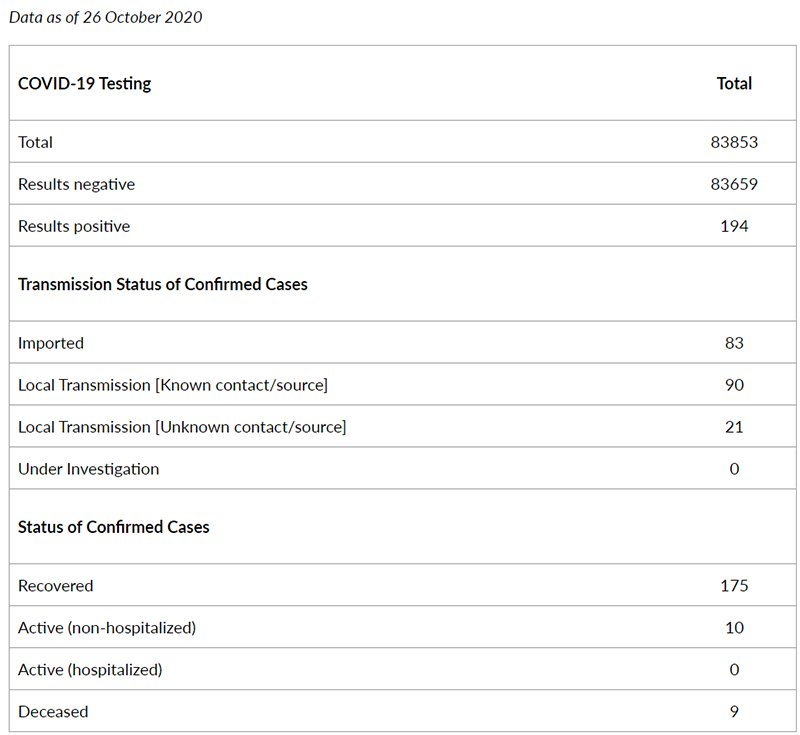Click the 'Data as of 26 October 2020' text

[106, 17]
